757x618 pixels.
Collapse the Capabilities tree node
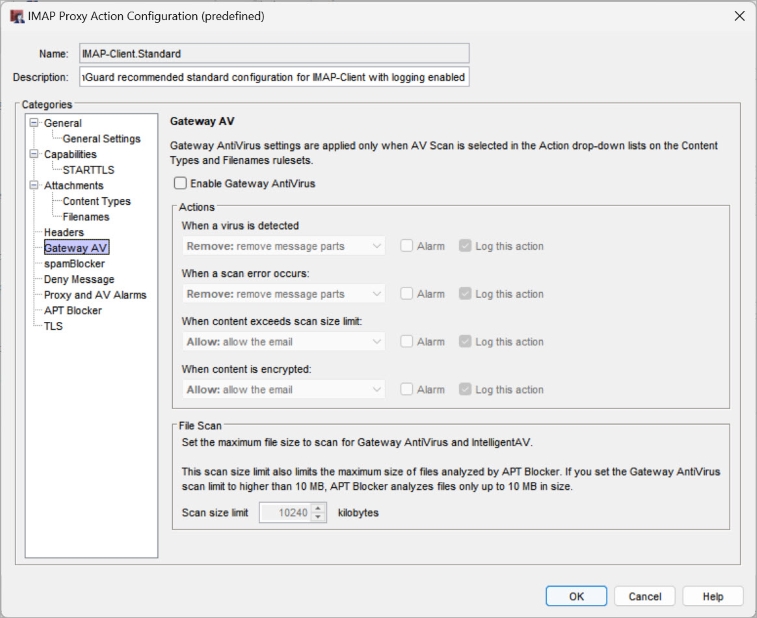34,154
